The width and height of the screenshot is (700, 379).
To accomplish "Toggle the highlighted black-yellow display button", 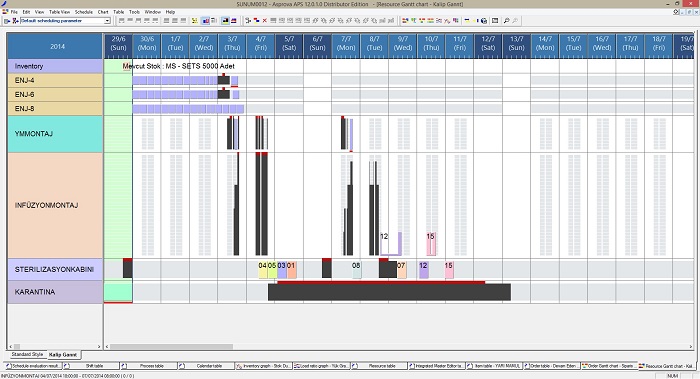I will tap(225, 21).
